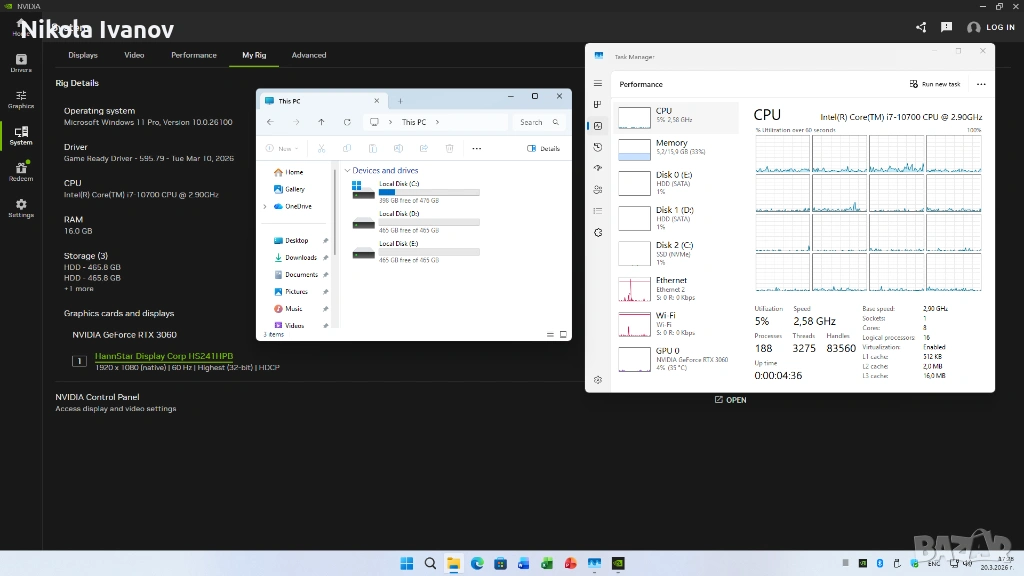Open the New dropdown in File Explorer

tap(285, 148)
